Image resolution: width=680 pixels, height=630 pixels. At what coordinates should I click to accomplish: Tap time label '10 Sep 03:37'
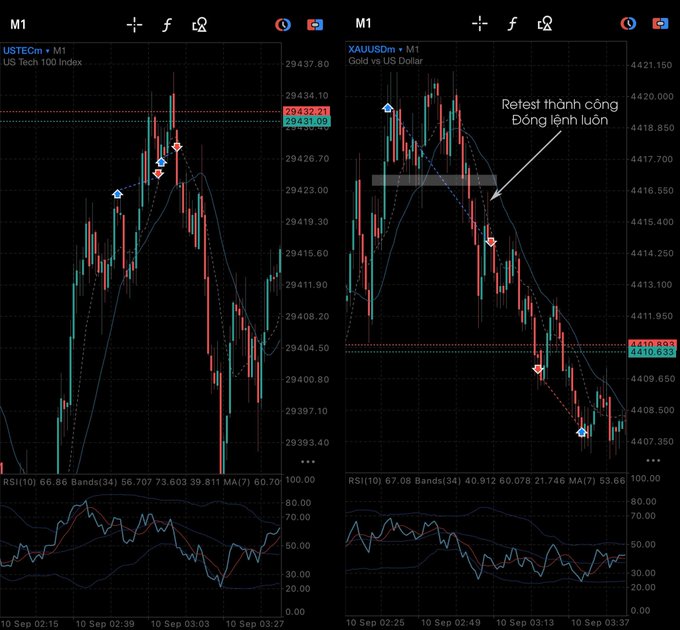pyautogui.click(x=600, y=623)
